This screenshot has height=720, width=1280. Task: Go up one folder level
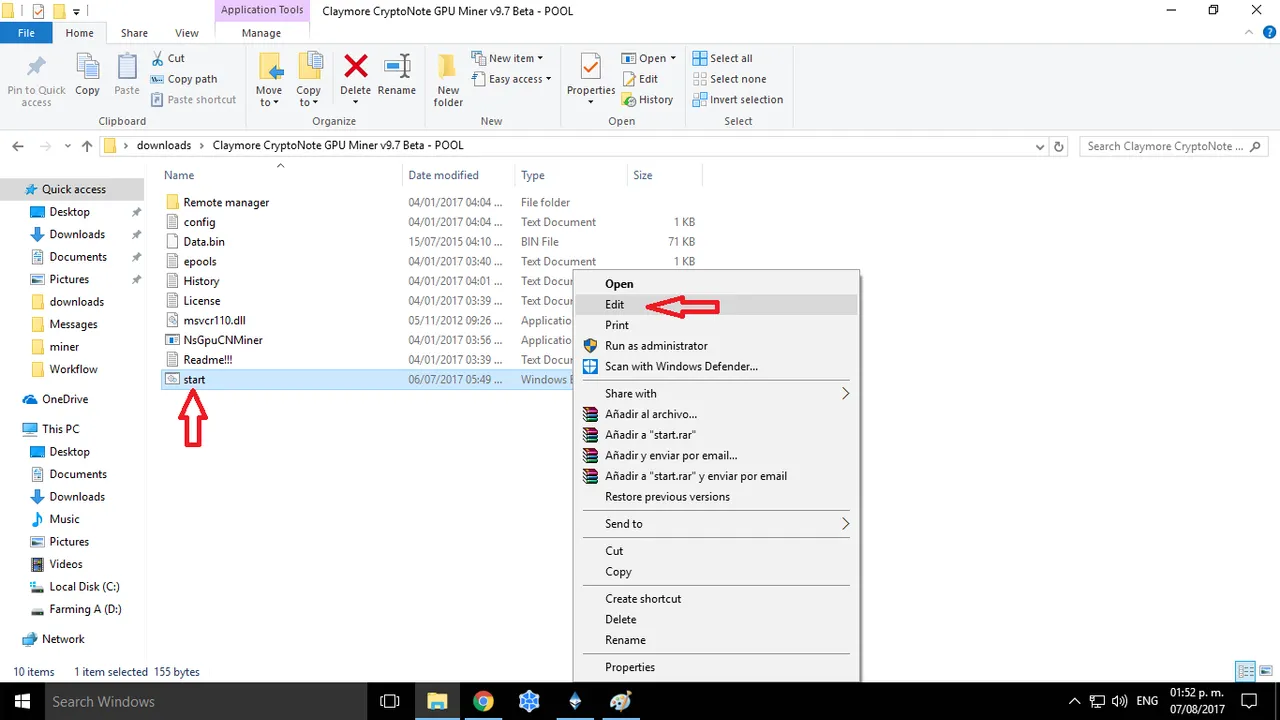point(87,146)
